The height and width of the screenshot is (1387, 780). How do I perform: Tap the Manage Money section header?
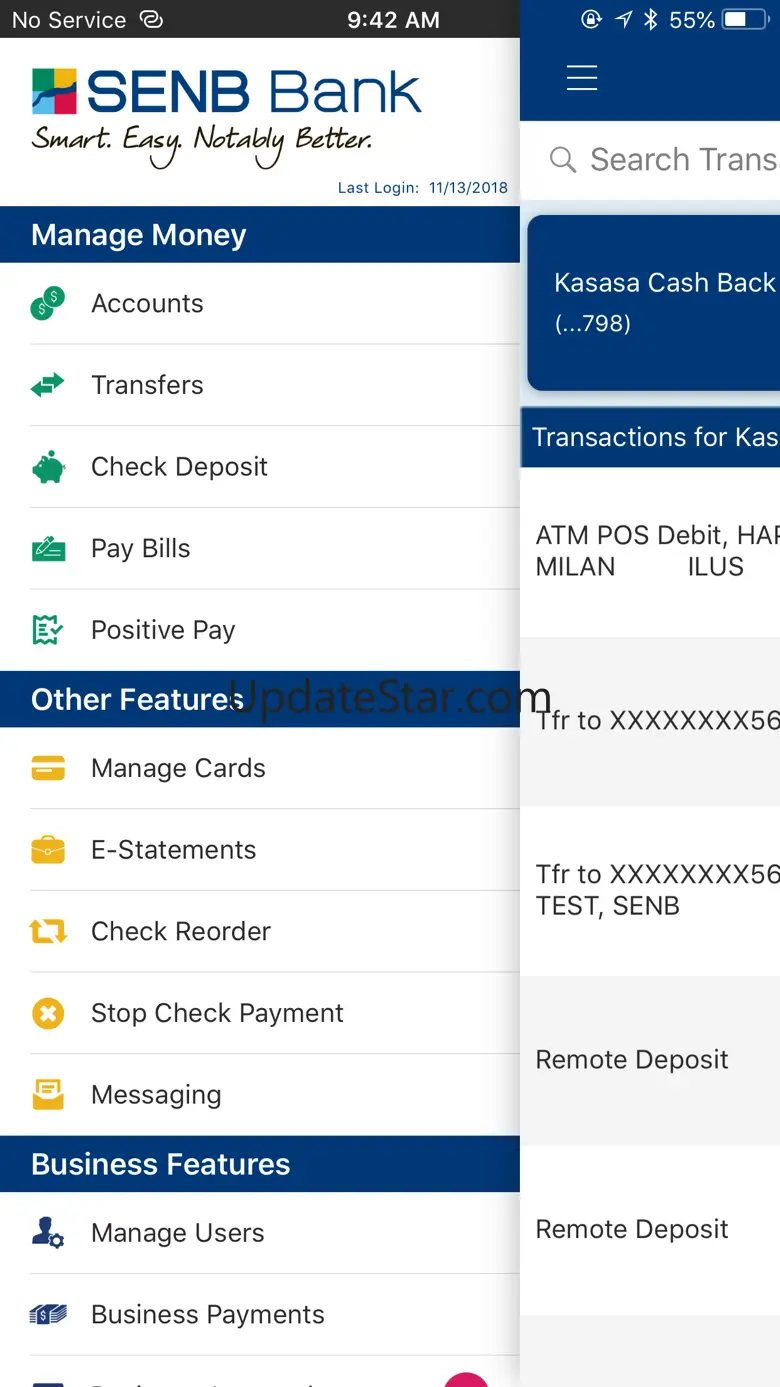click(x=260, y=235)
